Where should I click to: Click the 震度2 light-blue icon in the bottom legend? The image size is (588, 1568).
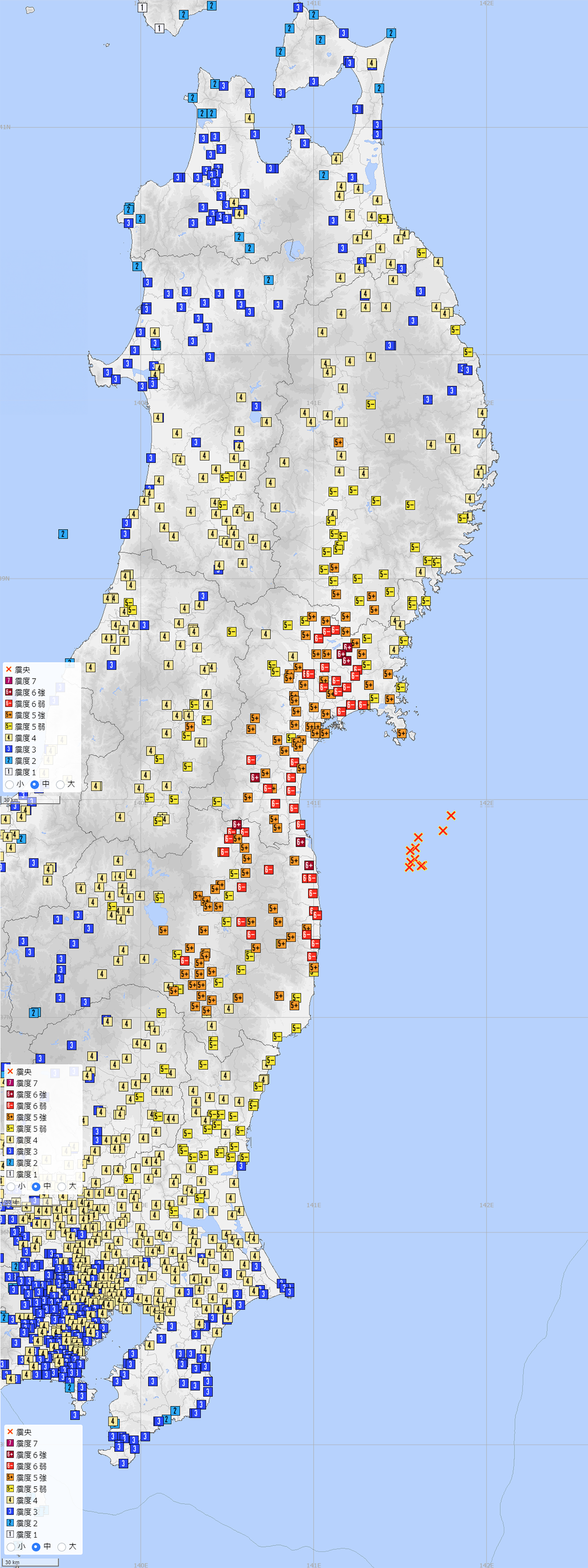10,1523
